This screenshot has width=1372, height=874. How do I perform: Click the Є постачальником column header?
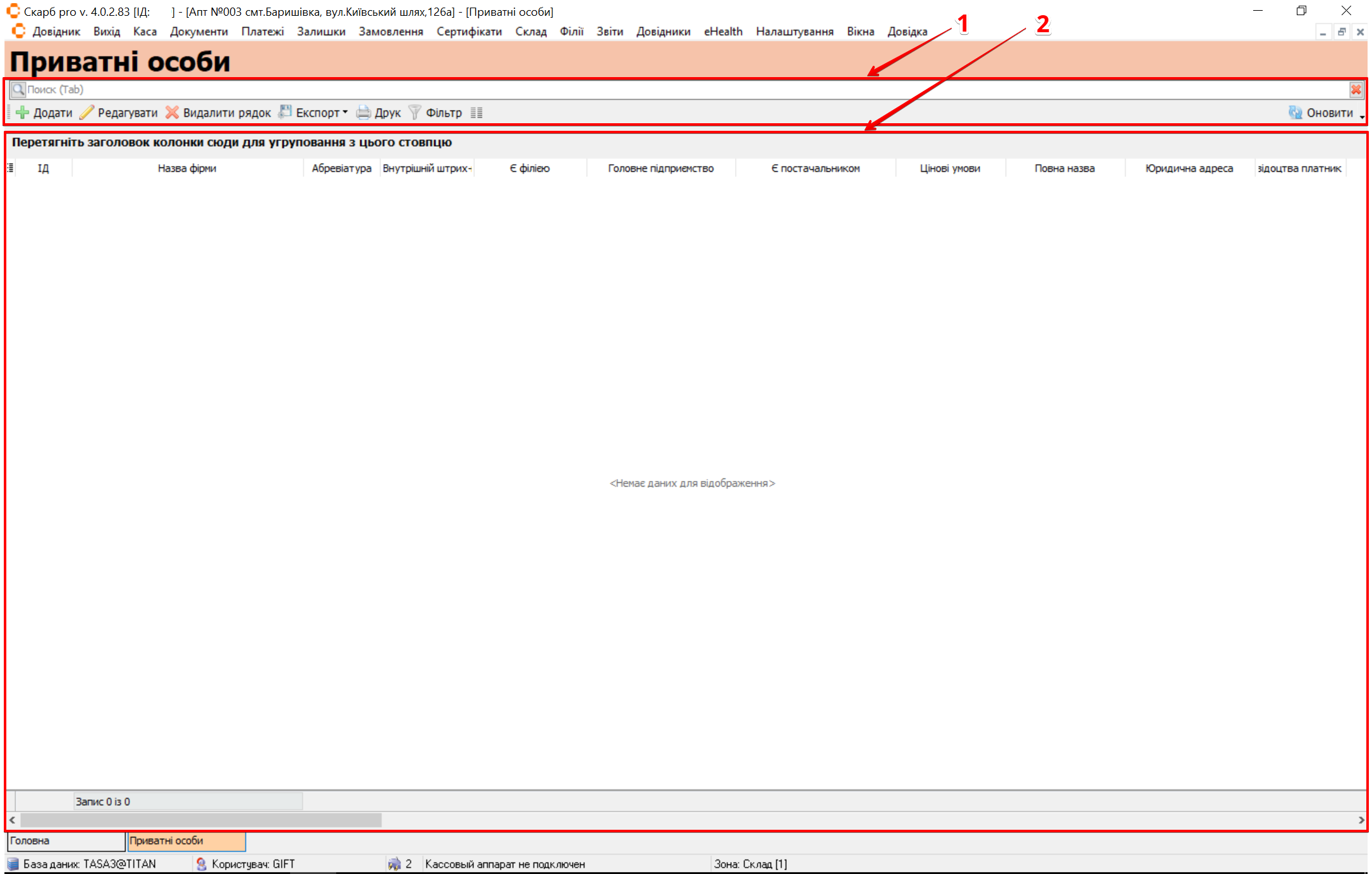[x=815, y=168]
